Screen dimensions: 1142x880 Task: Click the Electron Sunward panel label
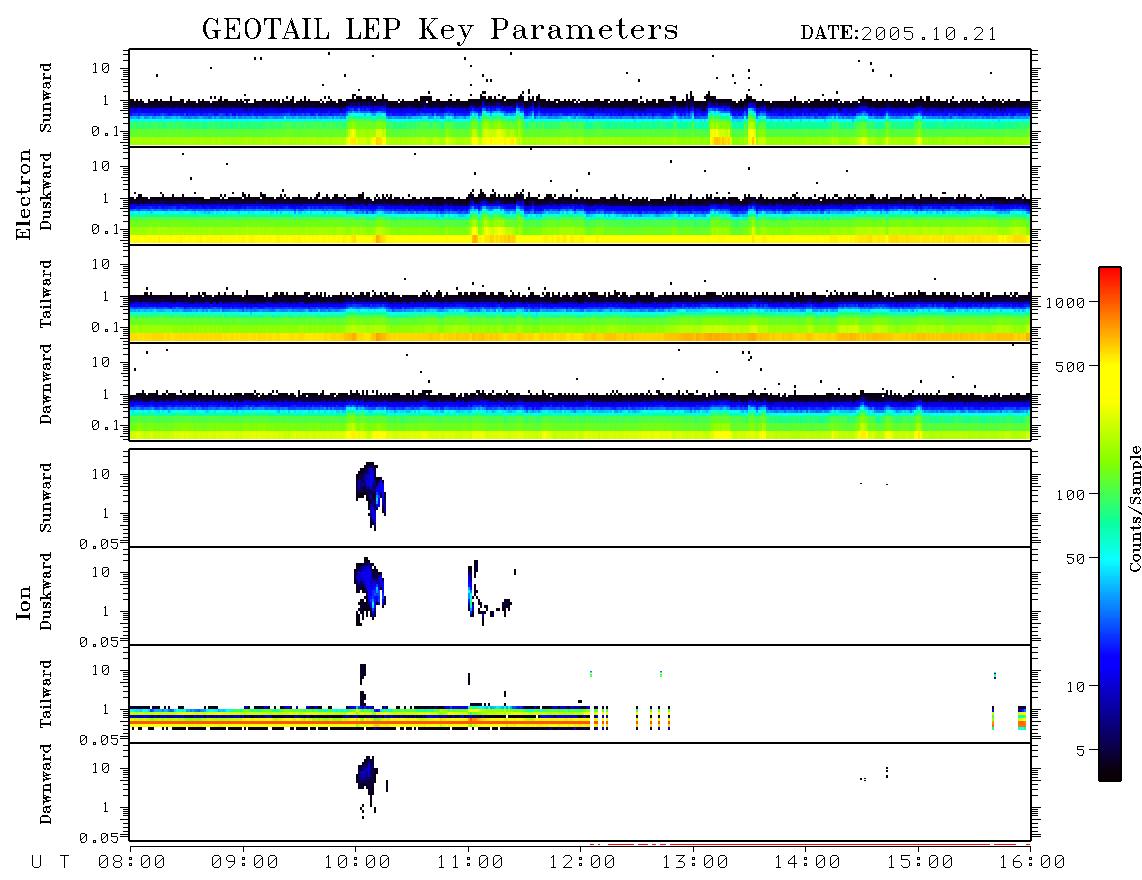click(x=46, y=98)
